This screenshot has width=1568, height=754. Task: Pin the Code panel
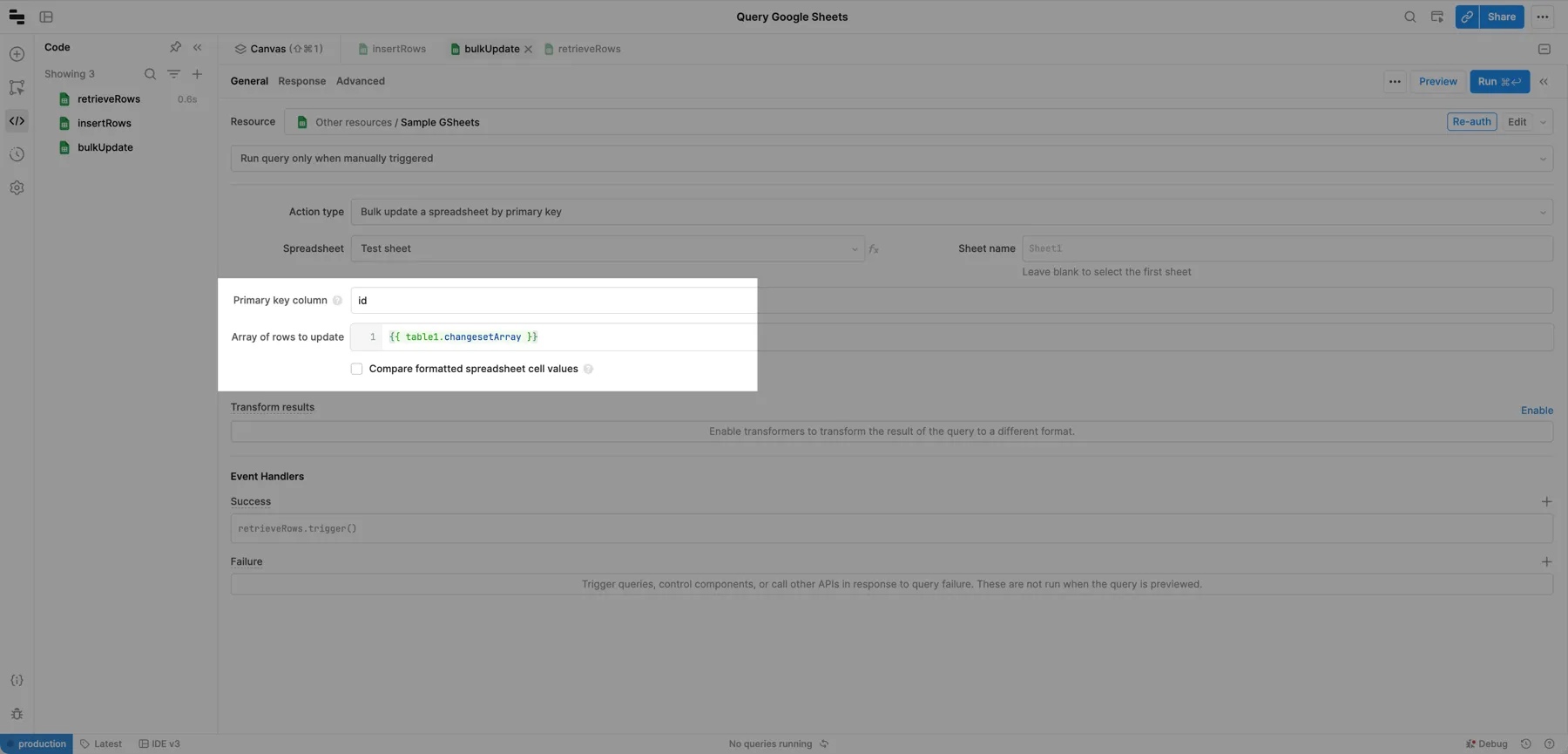[175, 47]
